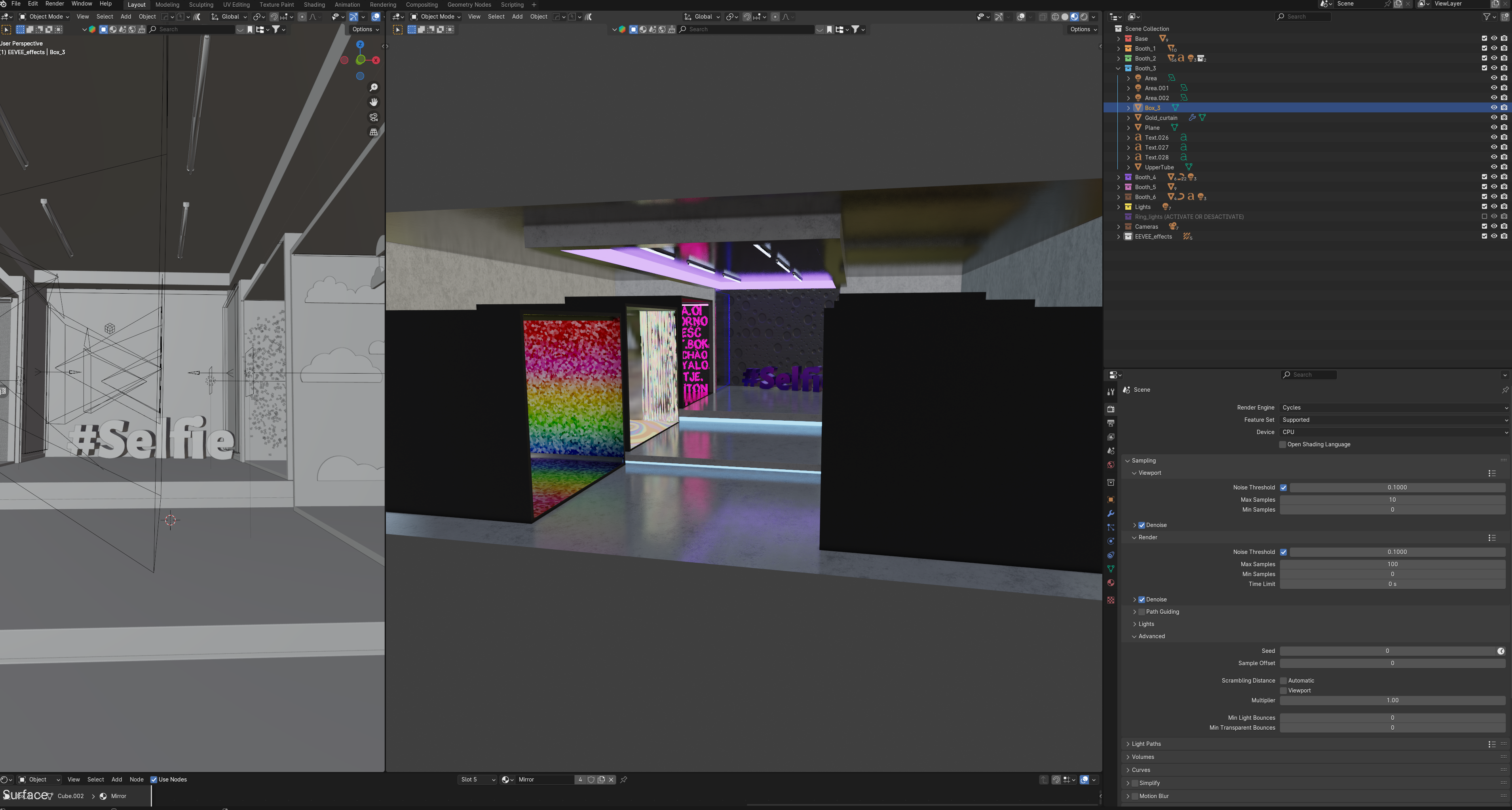Open the Slot 5 material slot selector

(x=477, y=780)
